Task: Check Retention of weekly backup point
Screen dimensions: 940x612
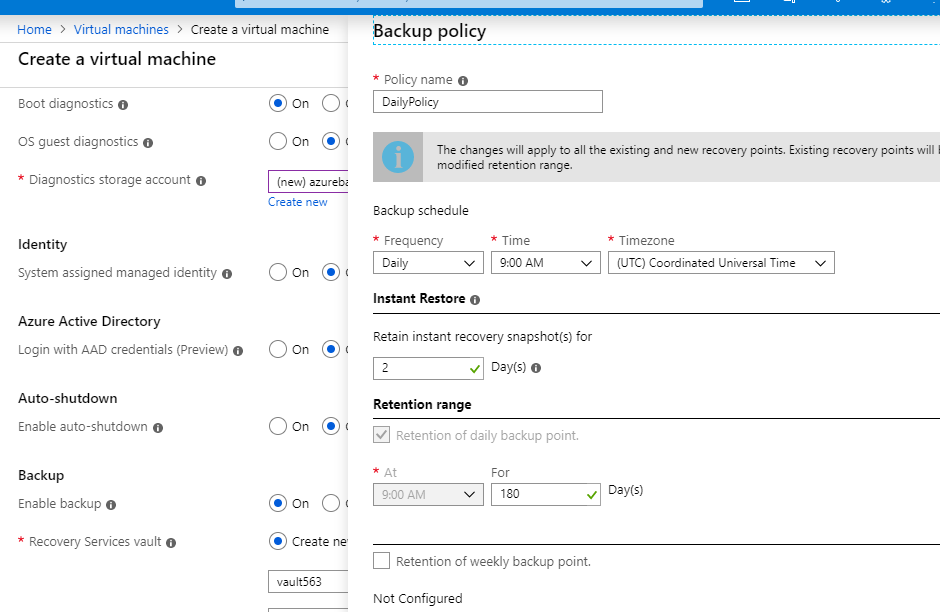Action: 381,561
